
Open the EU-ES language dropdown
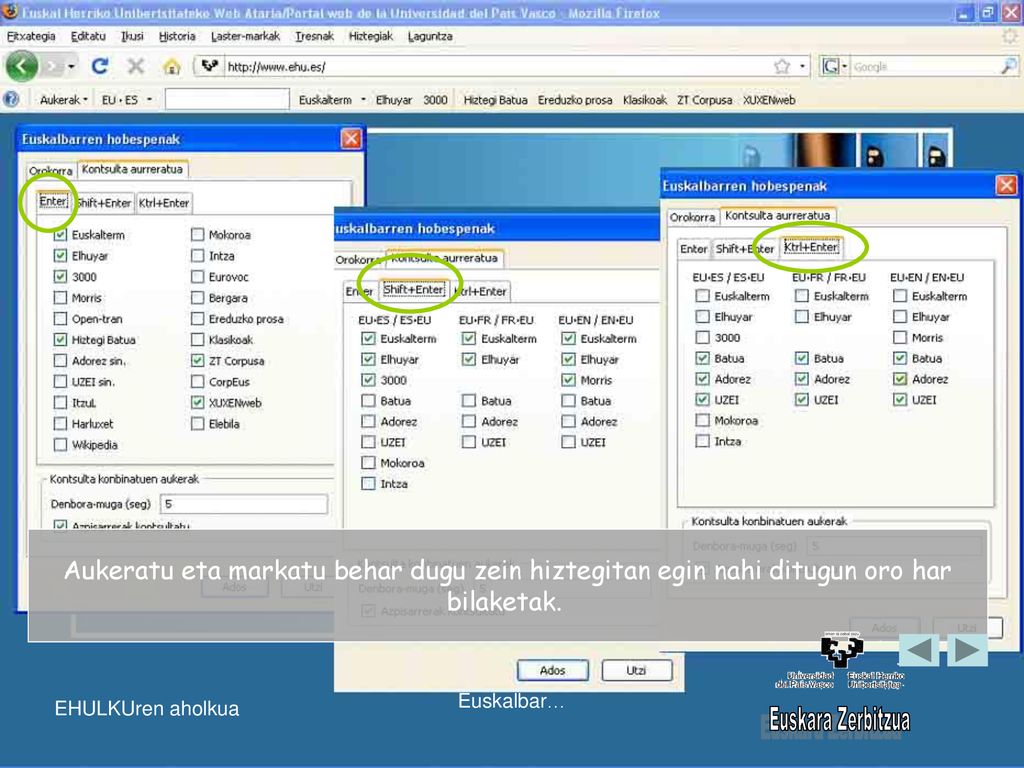coord(126,100)
